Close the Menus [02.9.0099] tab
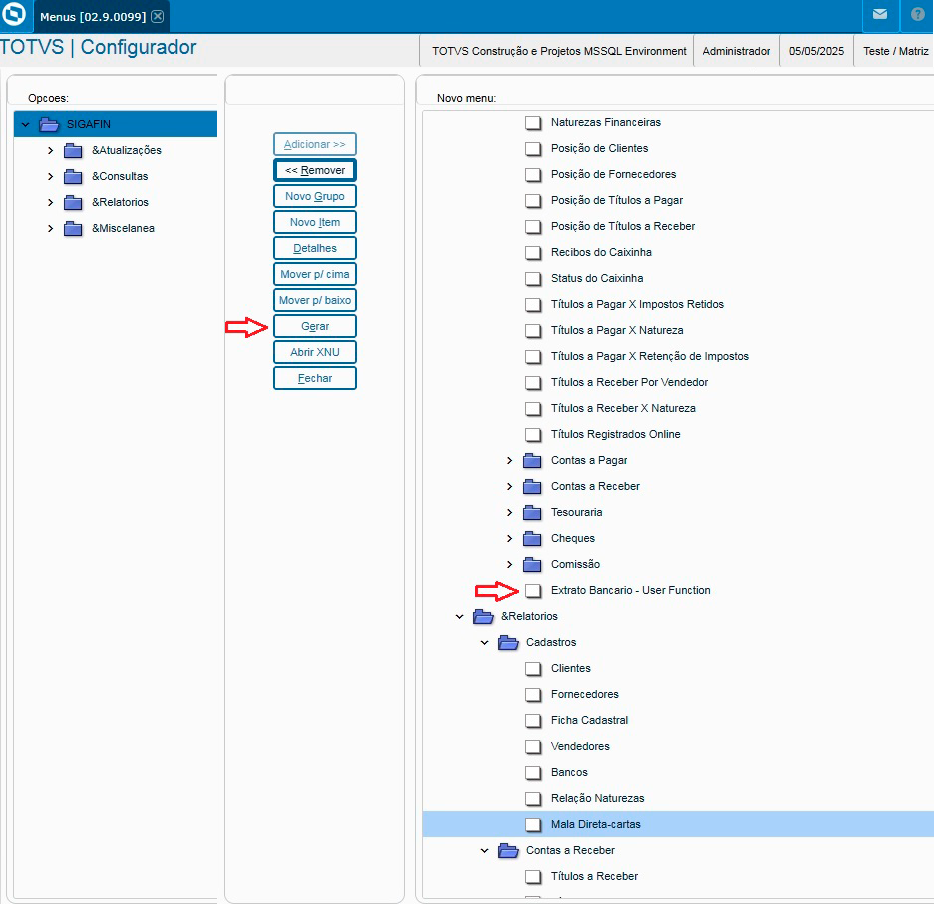The image size is (934, 904). pyautogui.click(x=157, y=16)
